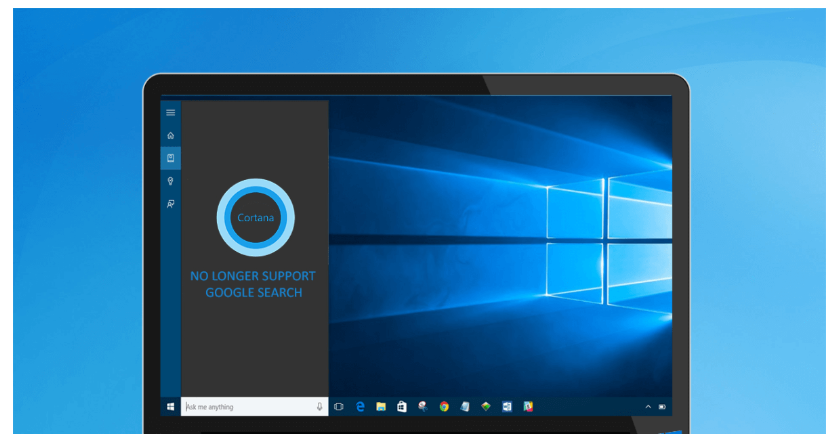Image resolution: width=829 pixels, height=434 pixels.
Task: Show hidden system tray icons
Action: (648, 407)
